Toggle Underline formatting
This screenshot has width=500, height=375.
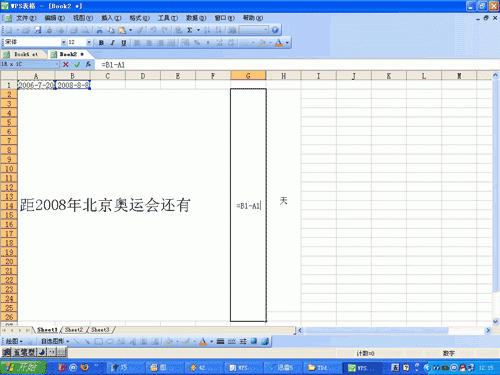(124, 43)
